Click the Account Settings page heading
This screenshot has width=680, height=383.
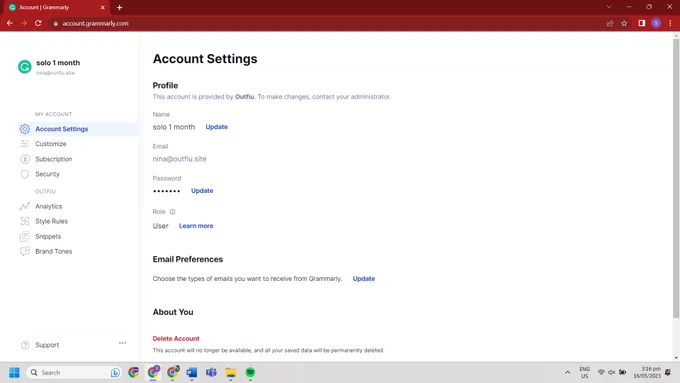coord(205,59)
